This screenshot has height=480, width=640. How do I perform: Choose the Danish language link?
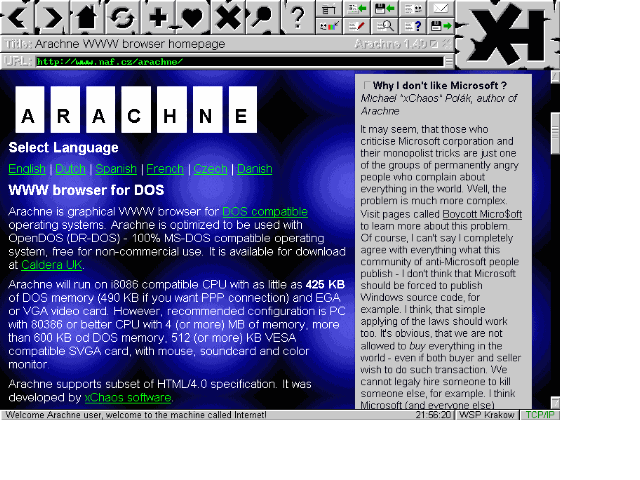[255, 169]
